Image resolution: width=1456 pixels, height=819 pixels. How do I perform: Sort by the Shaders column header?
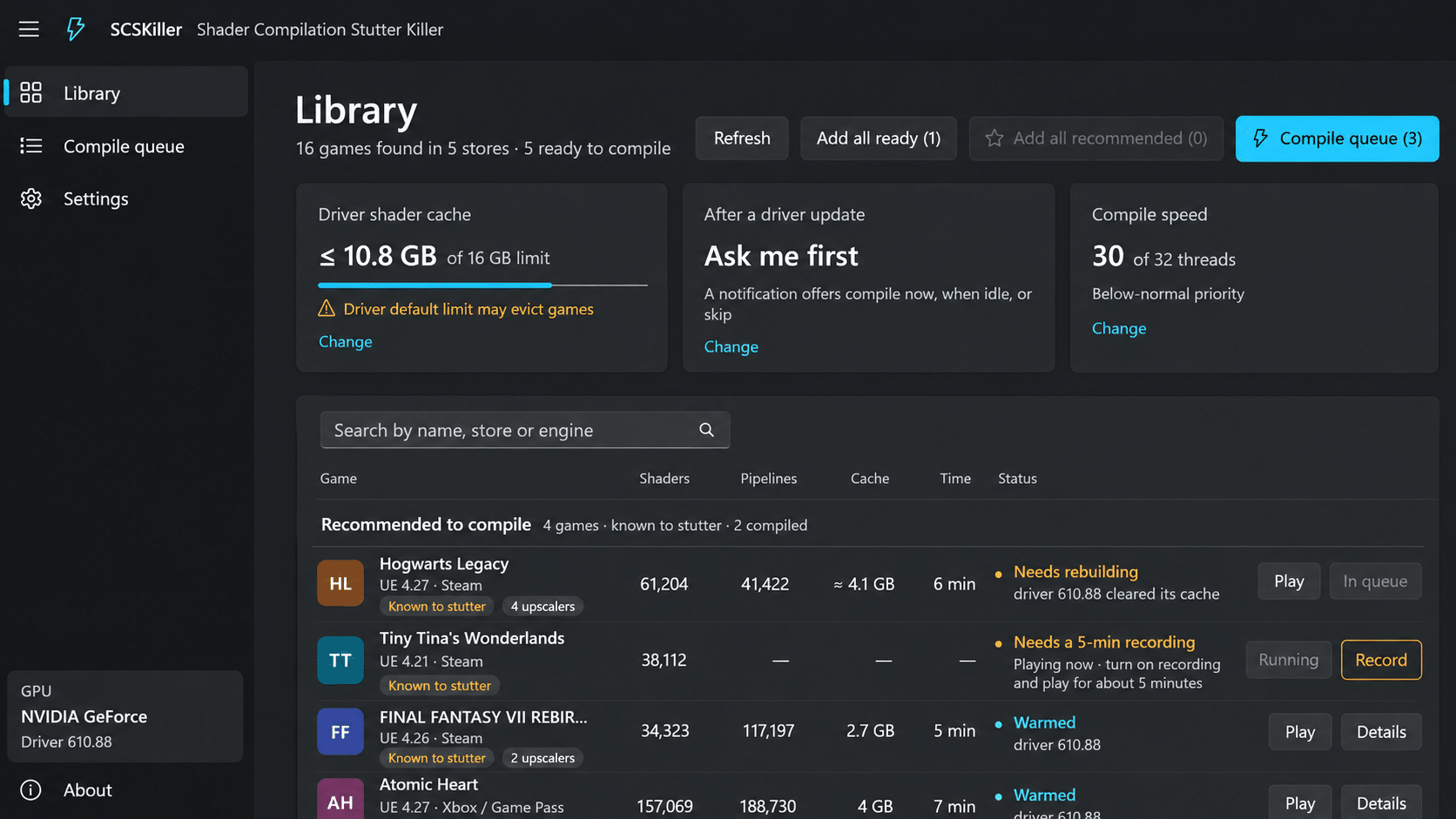[x=664, y=478]
